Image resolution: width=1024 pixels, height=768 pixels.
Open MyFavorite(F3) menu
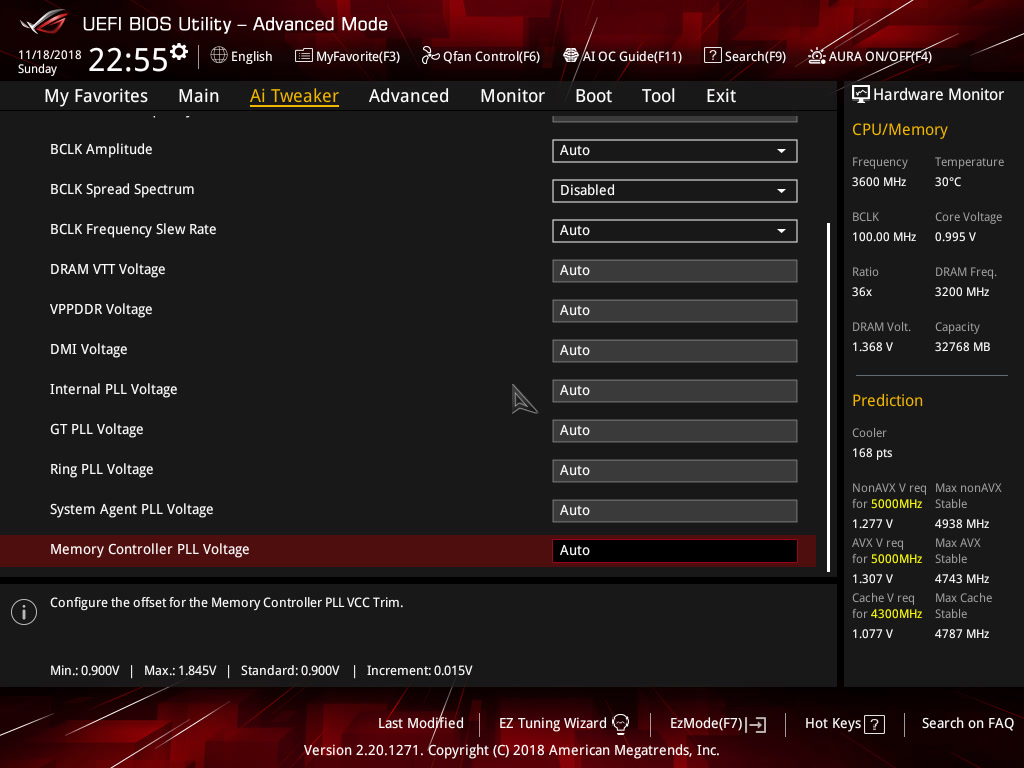coord(347,56)
